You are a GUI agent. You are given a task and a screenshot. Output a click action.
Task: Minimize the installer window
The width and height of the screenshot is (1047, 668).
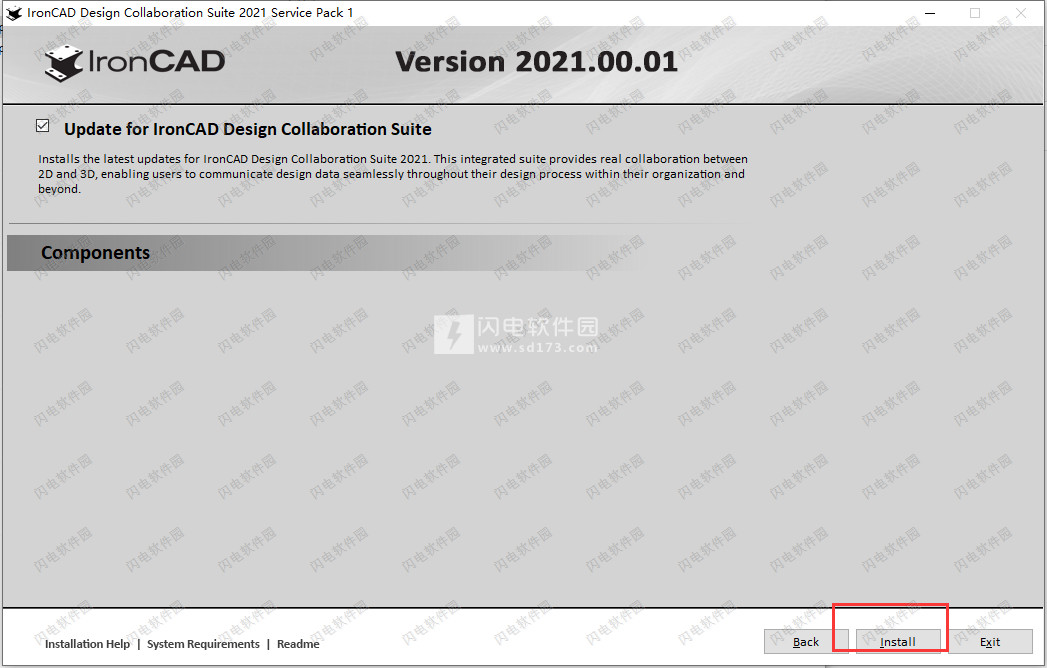click(x=931, y=13)
